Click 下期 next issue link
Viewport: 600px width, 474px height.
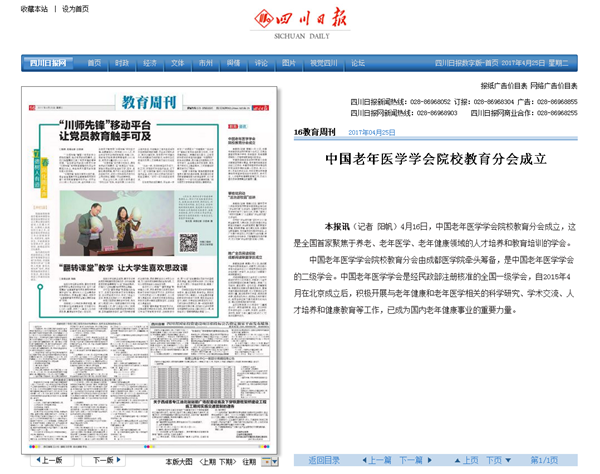(226, 462)
